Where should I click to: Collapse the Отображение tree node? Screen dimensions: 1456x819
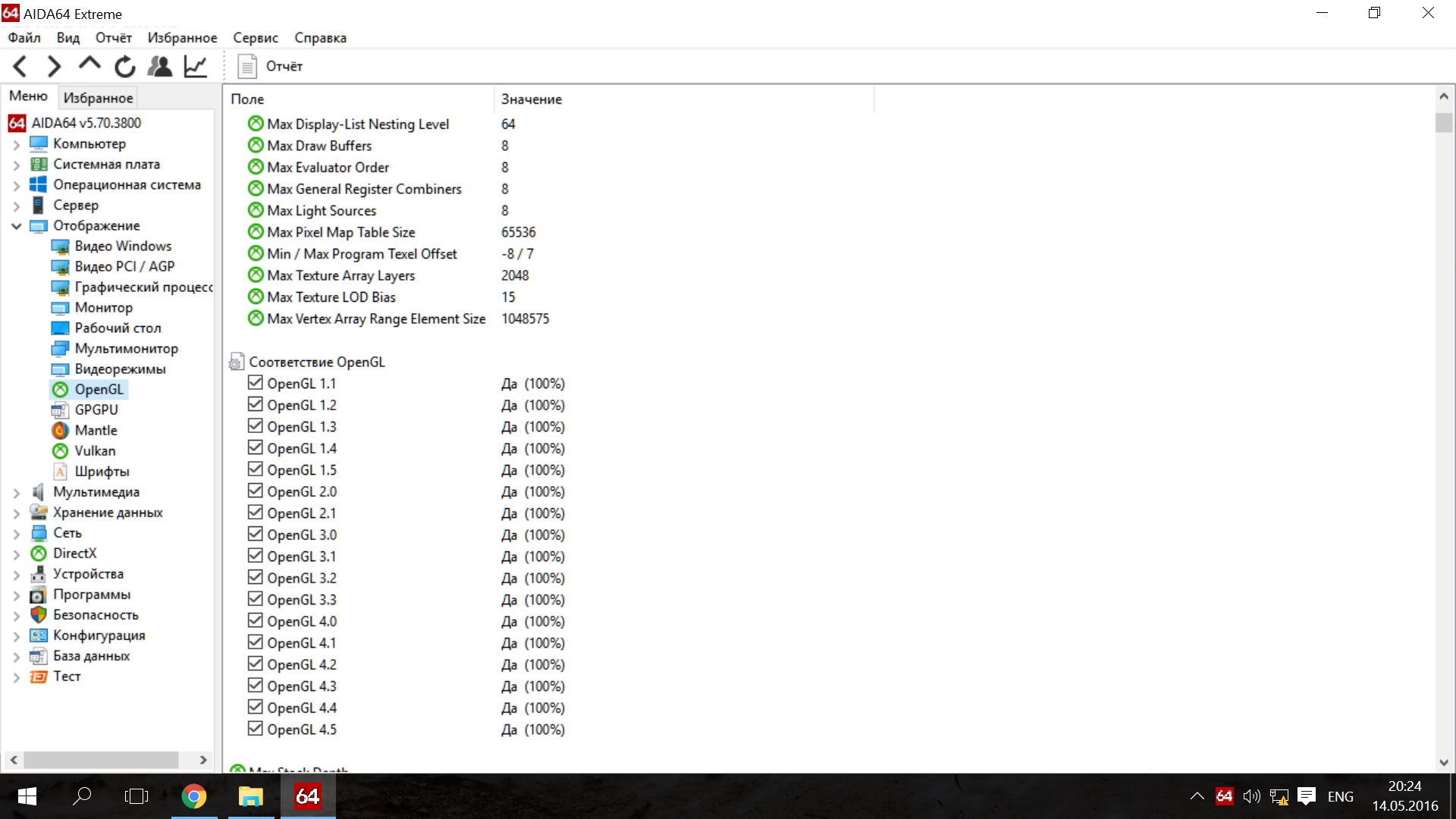tap(16, 226)
